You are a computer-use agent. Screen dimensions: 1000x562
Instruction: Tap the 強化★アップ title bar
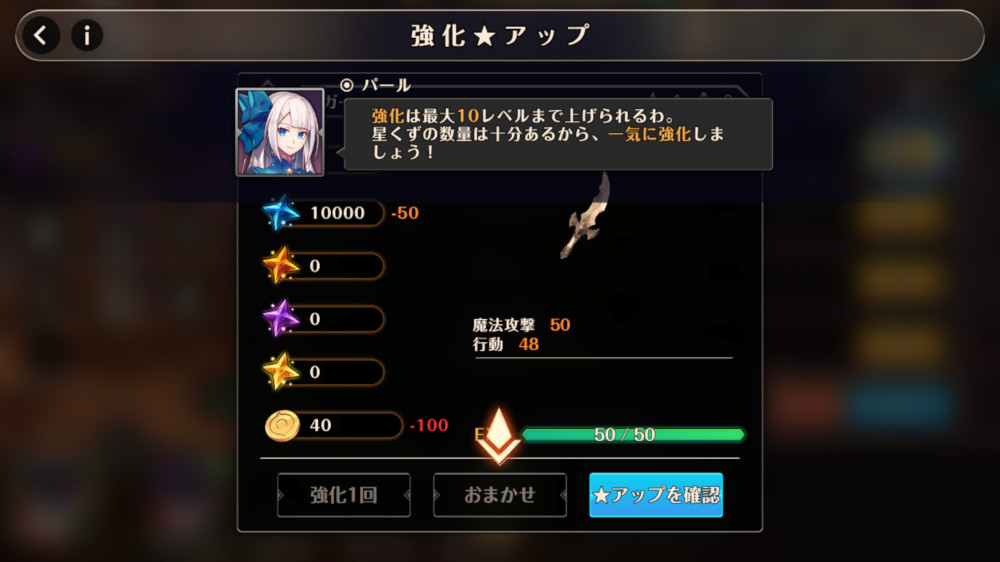(x=499, y=36)
